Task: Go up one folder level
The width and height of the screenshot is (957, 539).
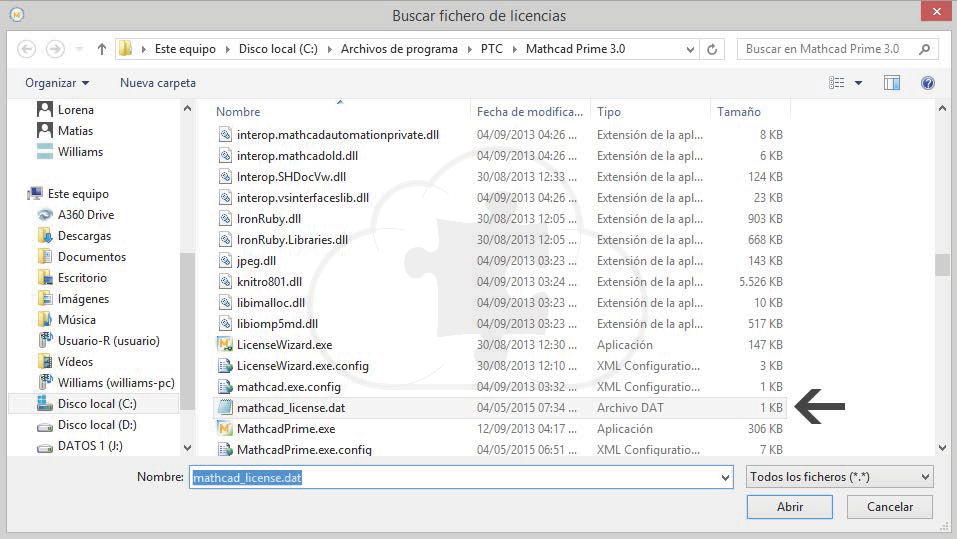Action: pyautogui.click(x=102, y=49)
